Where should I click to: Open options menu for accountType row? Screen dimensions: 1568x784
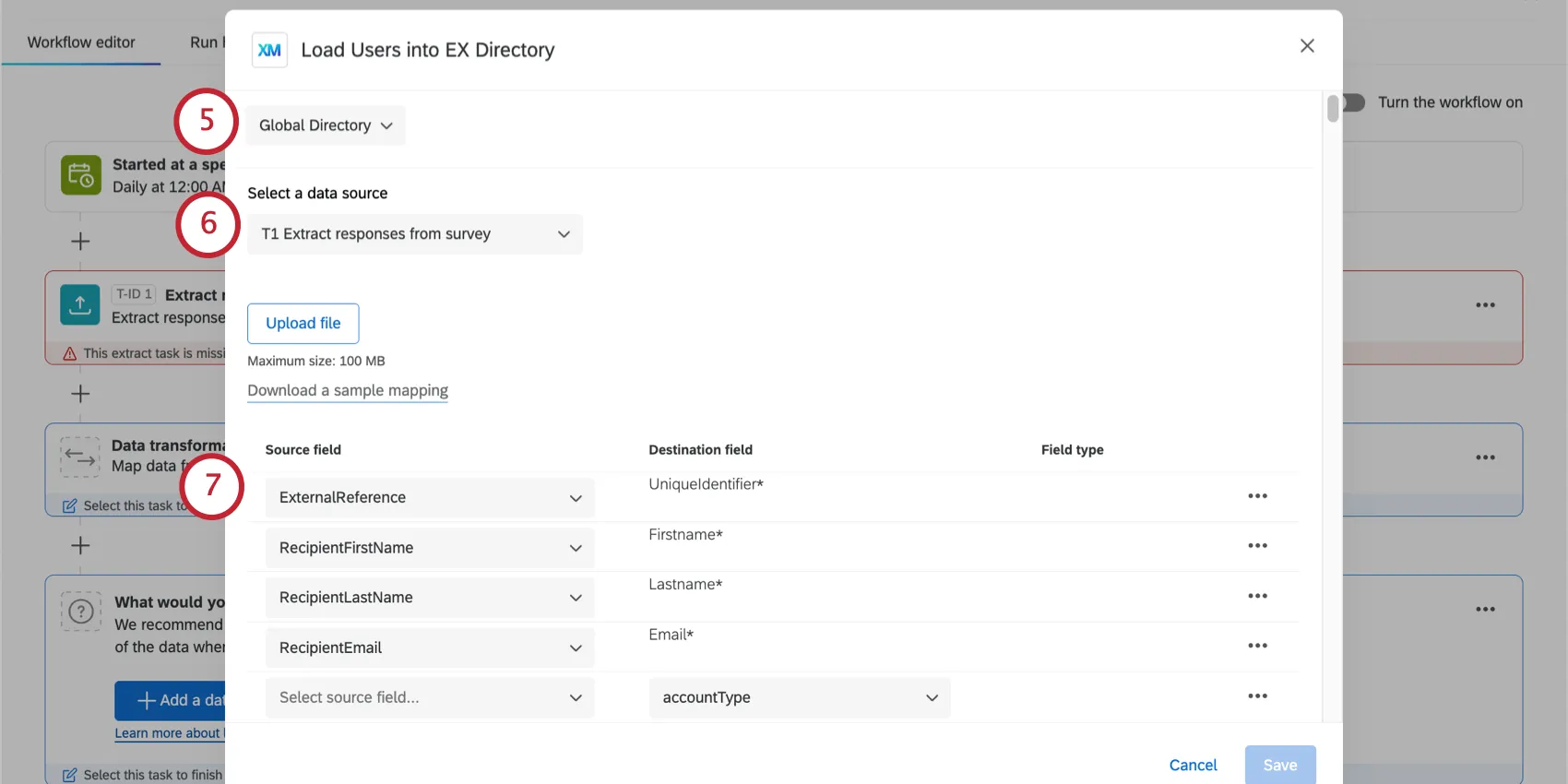pyautogui.click(x=1257, y=696)
